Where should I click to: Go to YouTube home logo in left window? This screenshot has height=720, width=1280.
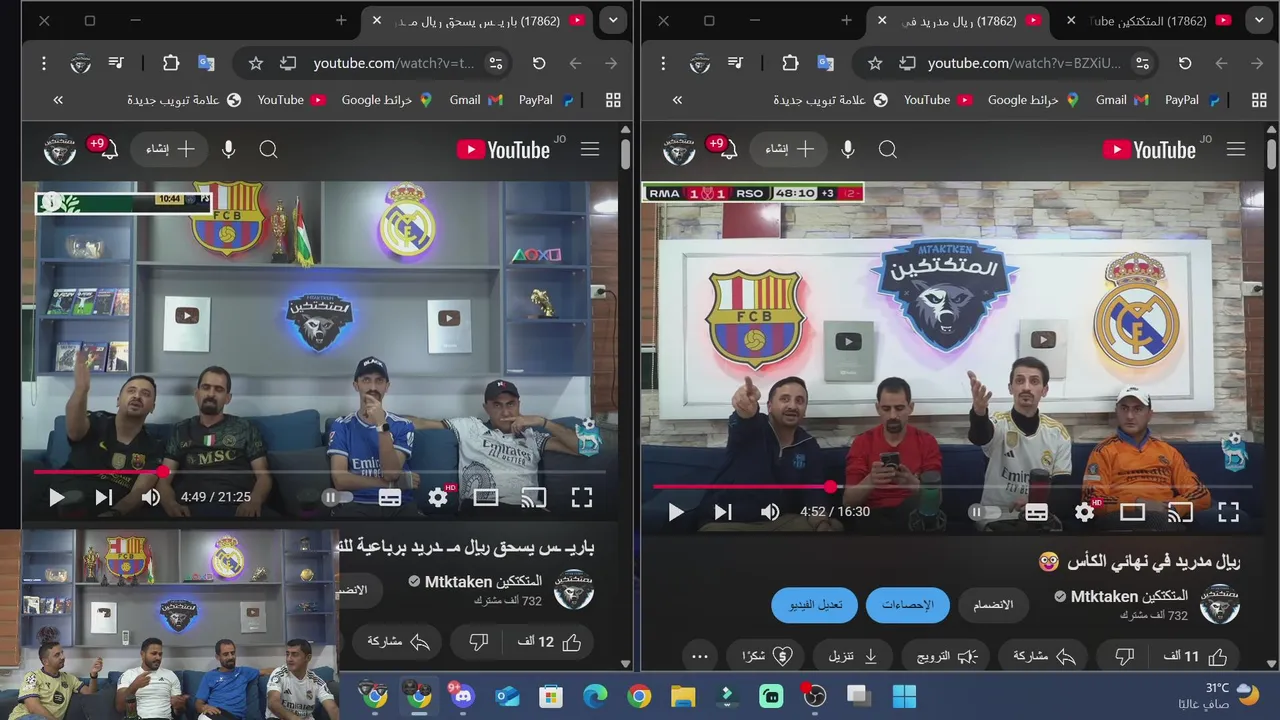[504, 149]
